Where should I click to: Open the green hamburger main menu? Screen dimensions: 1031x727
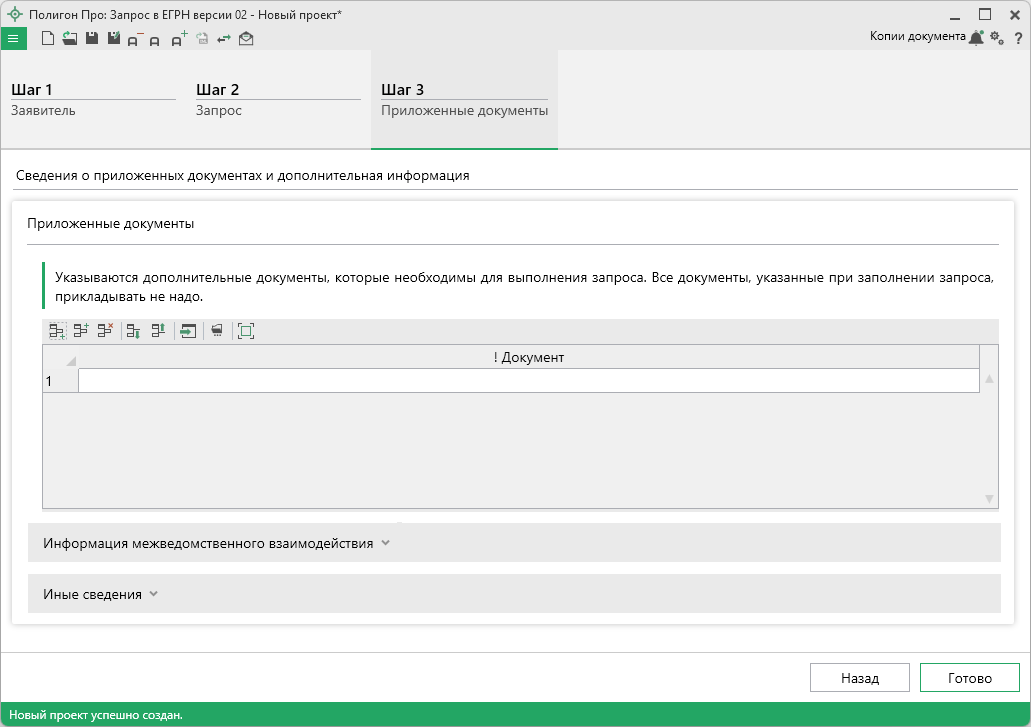[13, 39]
